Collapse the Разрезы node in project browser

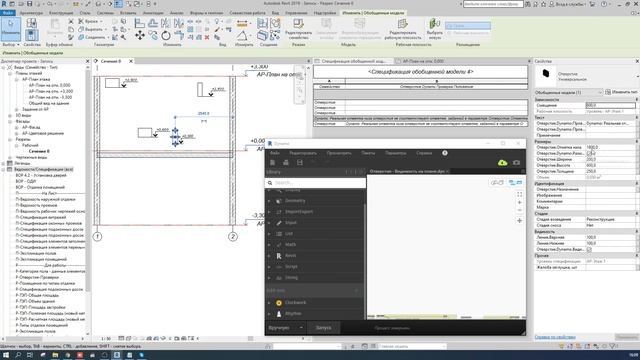tap(10, 140)
